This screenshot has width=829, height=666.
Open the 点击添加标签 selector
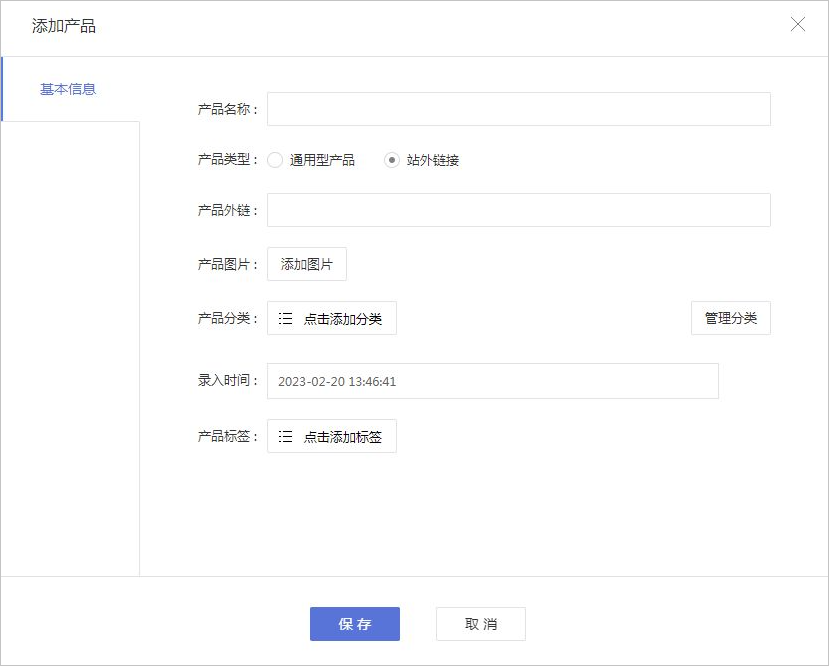click(331, 436)
